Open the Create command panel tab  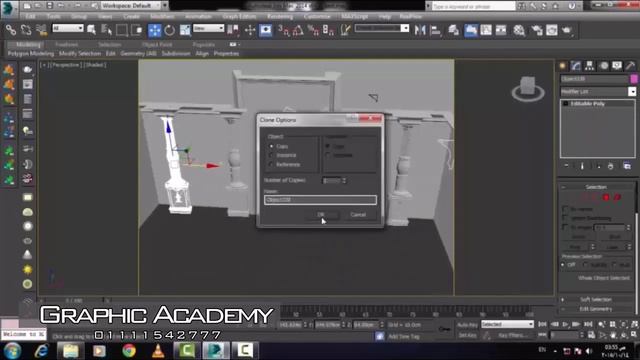tap(563, 66)
